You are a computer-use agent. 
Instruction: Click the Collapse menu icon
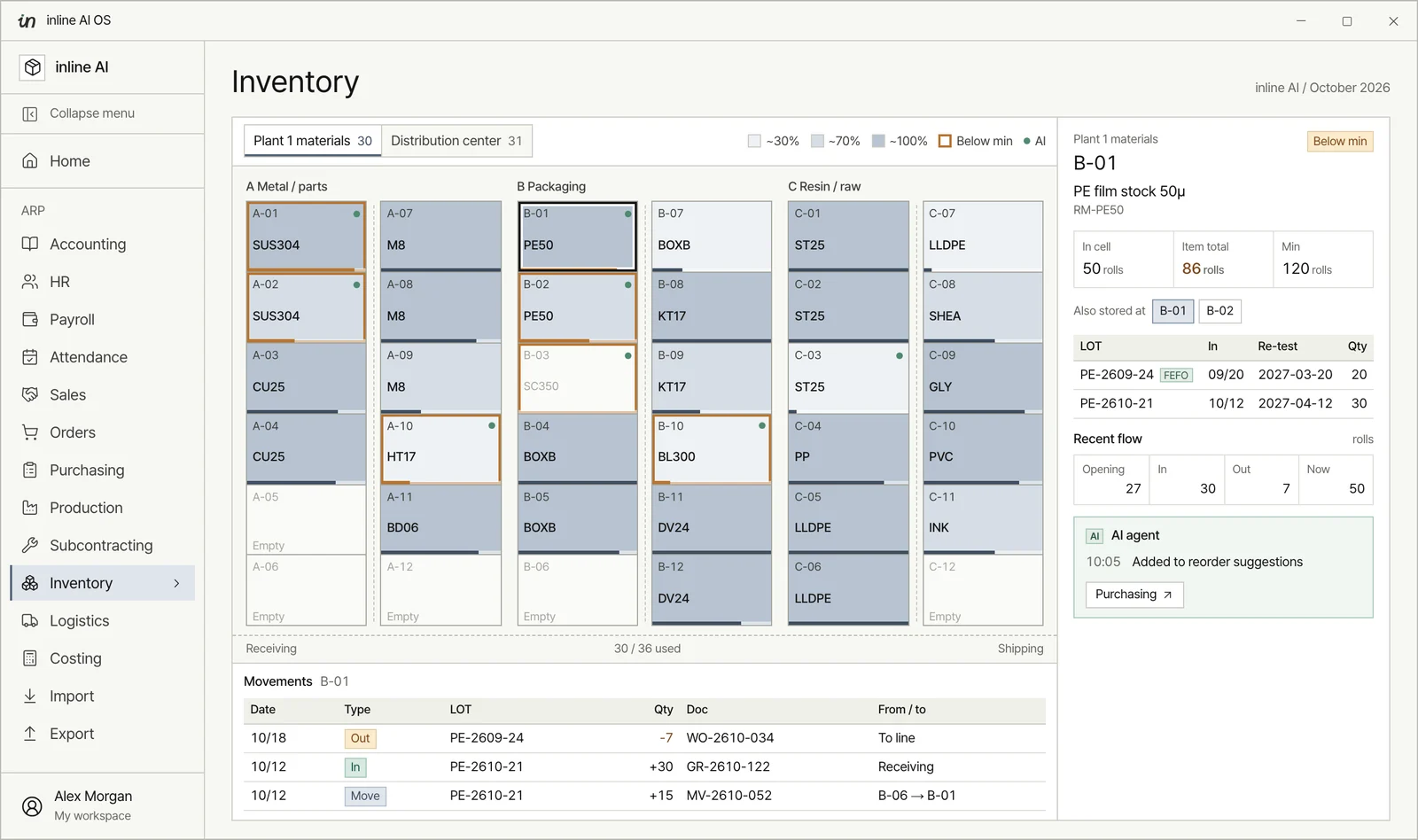(30, 113)
